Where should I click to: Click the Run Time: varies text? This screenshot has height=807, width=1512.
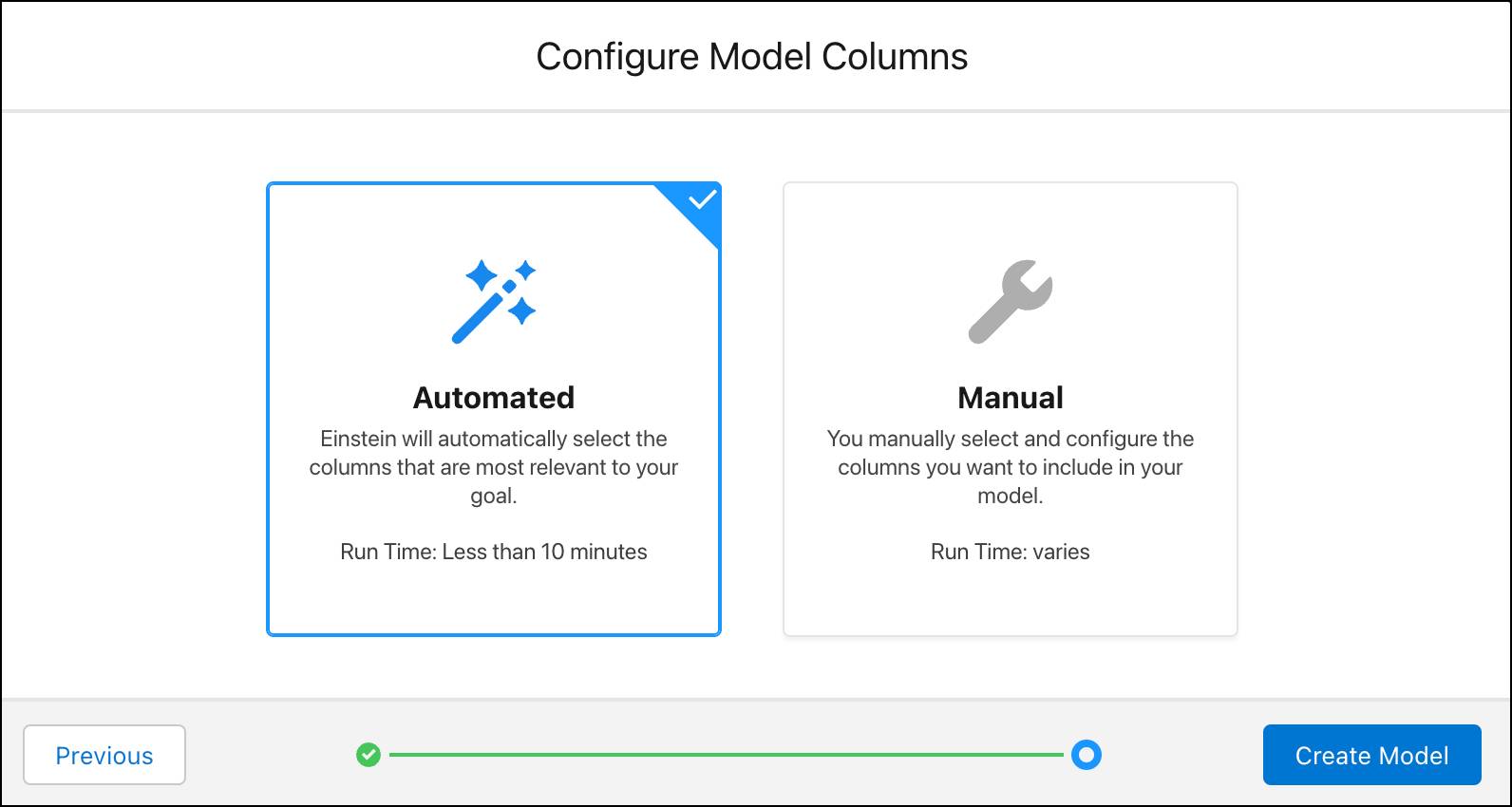pos(1011,552)
